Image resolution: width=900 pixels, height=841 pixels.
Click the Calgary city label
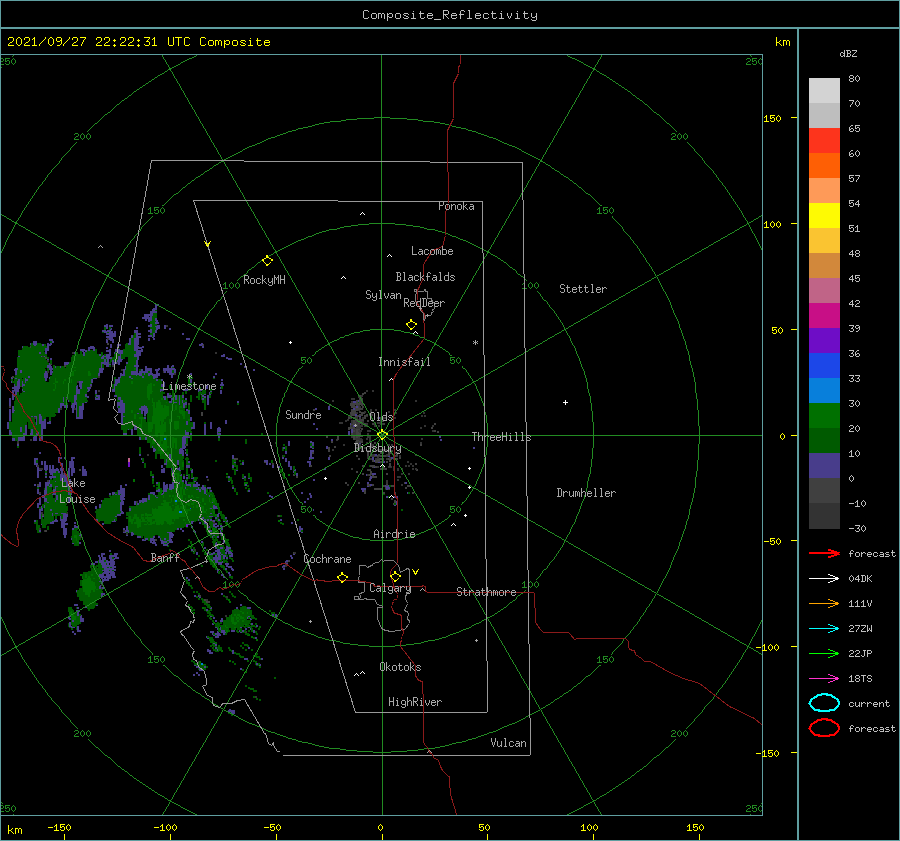(390, 588)
